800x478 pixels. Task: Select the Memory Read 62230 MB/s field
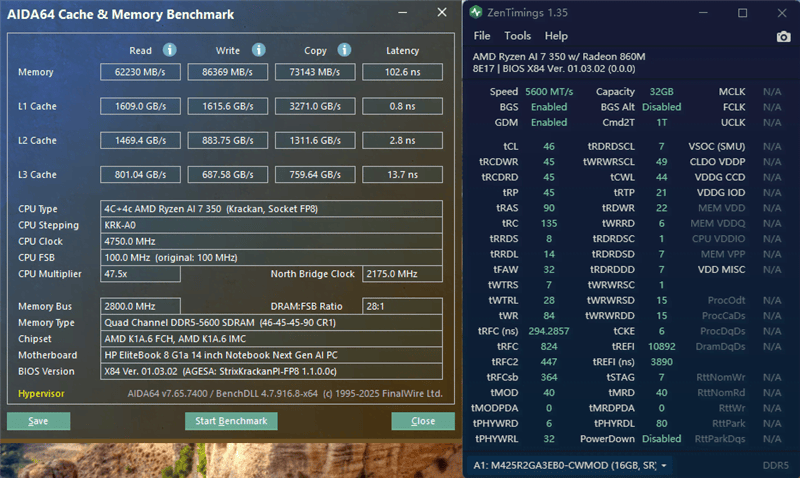coord(139,72)
